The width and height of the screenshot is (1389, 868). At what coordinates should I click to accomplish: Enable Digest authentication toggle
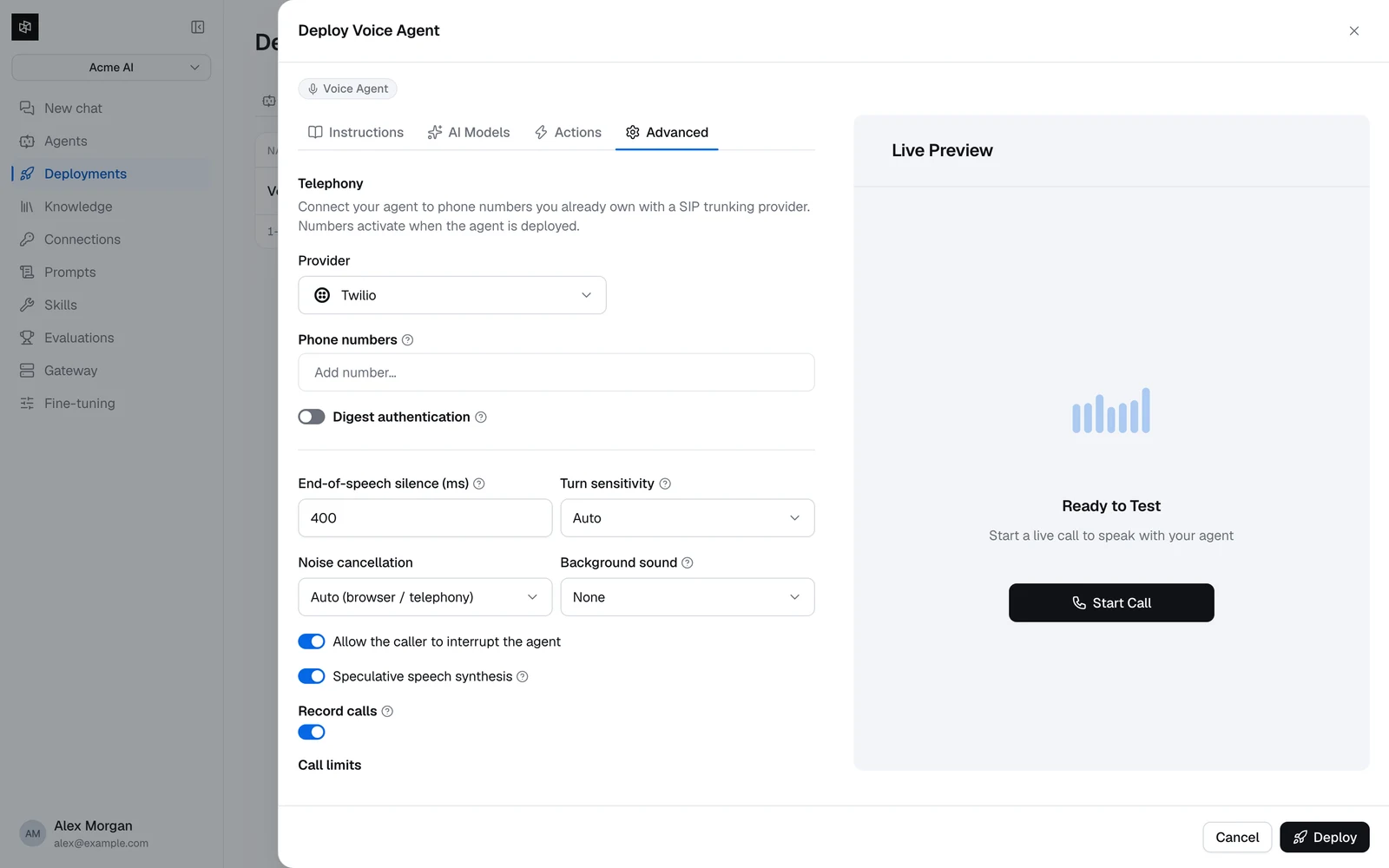pos(312,418)
